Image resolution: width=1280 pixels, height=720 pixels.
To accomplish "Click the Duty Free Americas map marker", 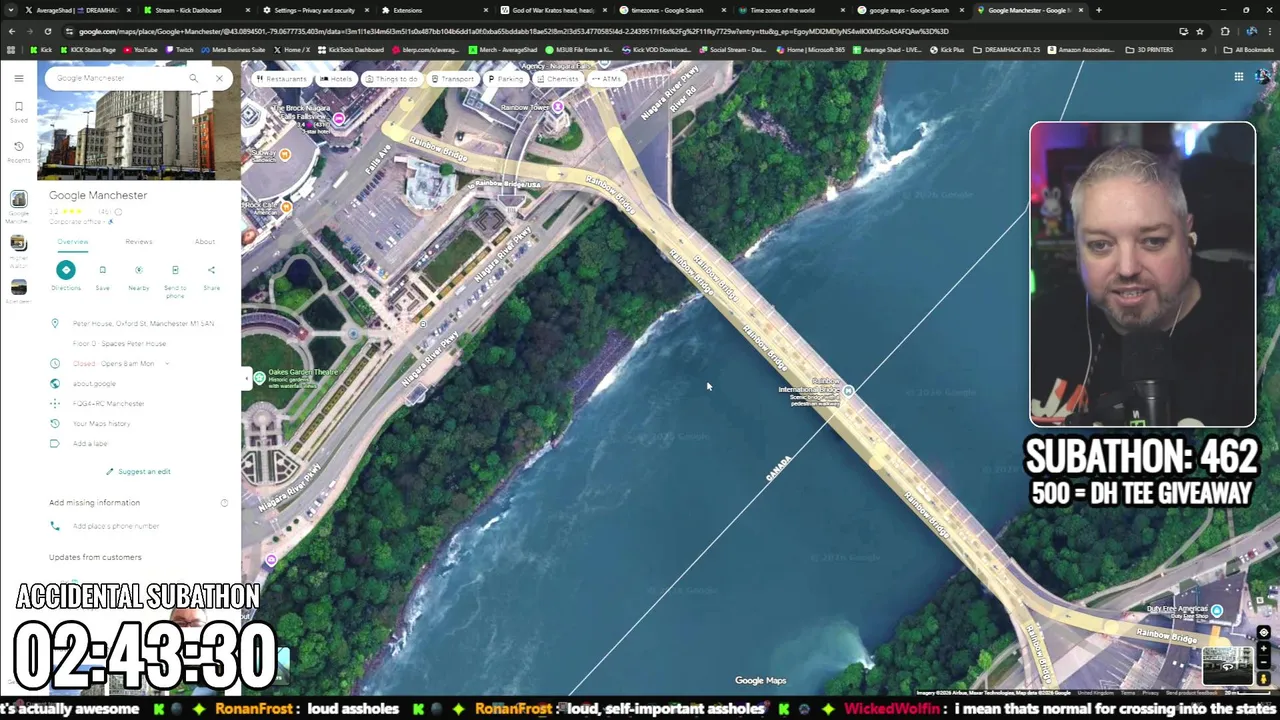I will click(1216, 610).
